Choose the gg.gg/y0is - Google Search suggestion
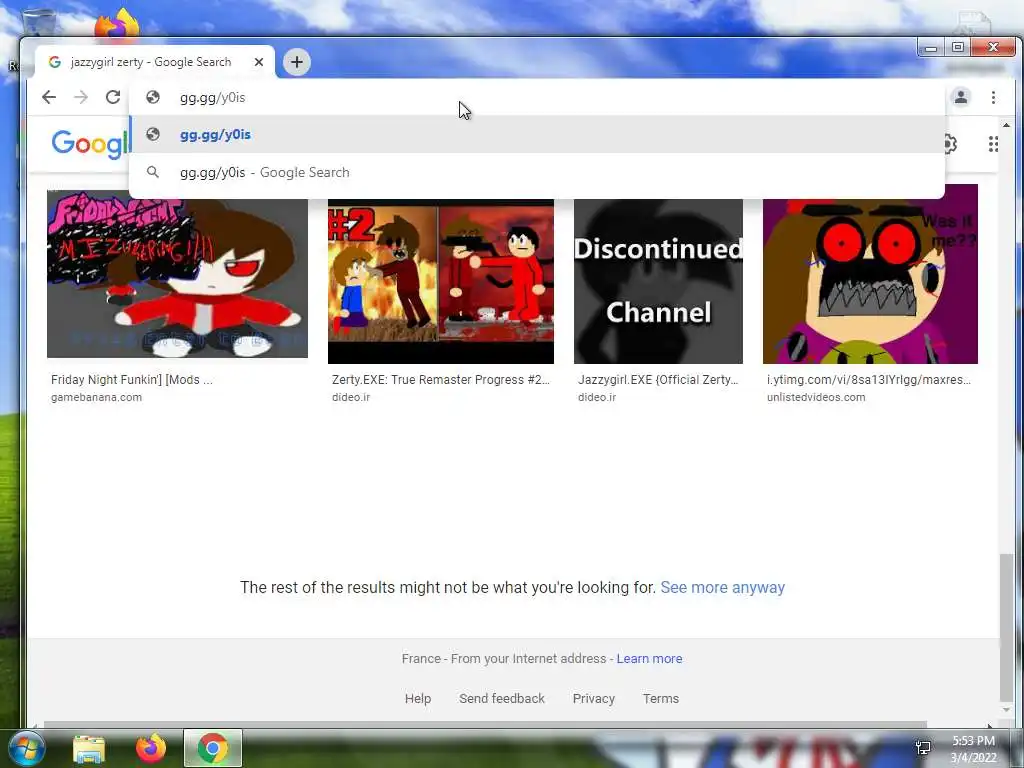Image resolution: width=1024 pixels, height=768 pixels. click(x=537, y=172)
